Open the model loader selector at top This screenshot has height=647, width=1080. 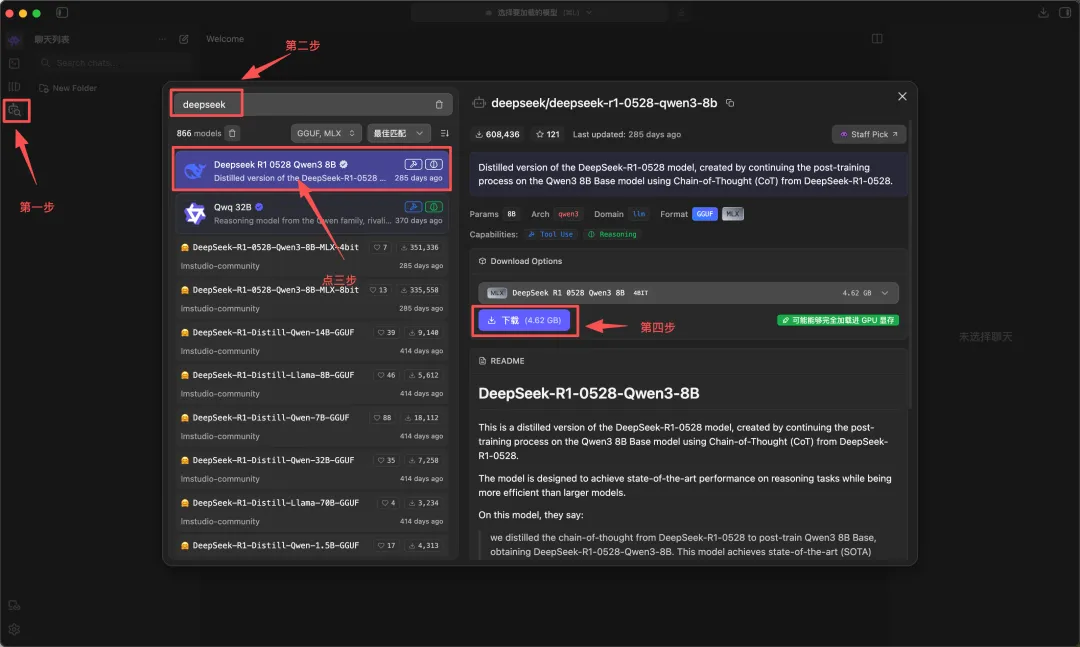pyautogui.click(x=539, y=12)
